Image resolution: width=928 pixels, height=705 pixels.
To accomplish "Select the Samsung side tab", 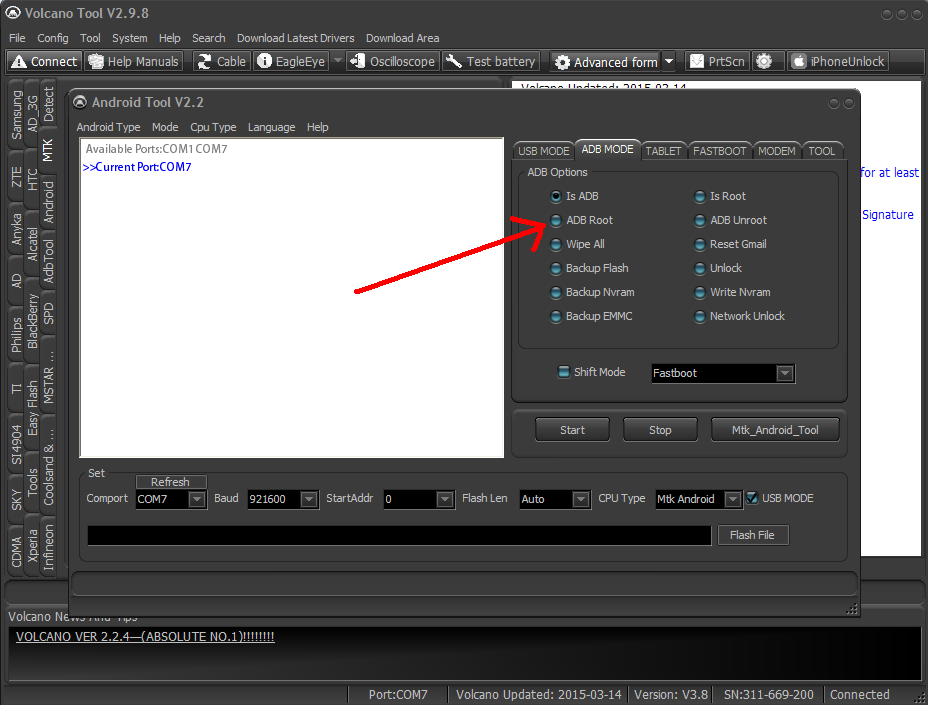I will click(x=16, y=114).
